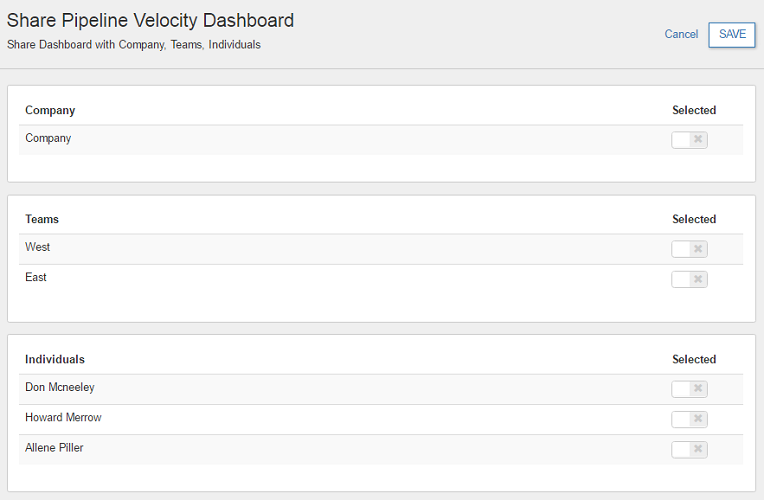
Task: Click the West team row label
Action: point(38,247)
